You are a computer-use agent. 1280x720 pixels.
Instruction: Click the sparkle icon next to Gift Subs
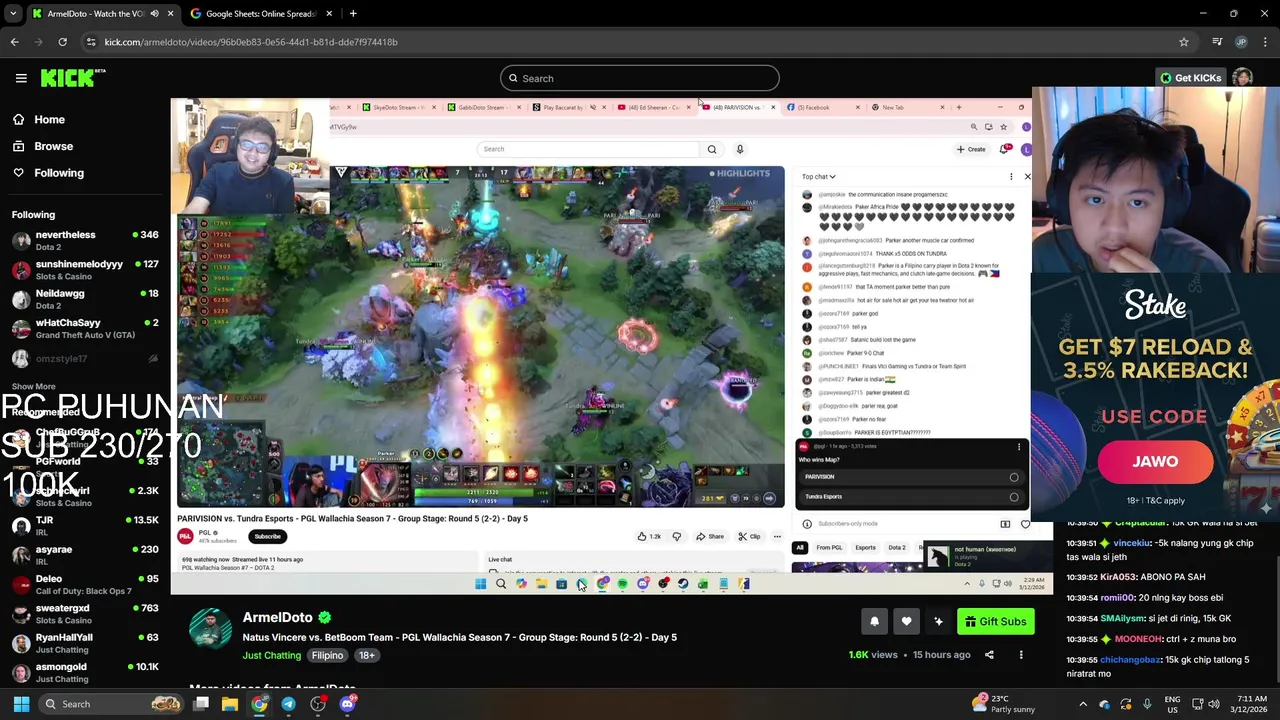pos(938,622)
